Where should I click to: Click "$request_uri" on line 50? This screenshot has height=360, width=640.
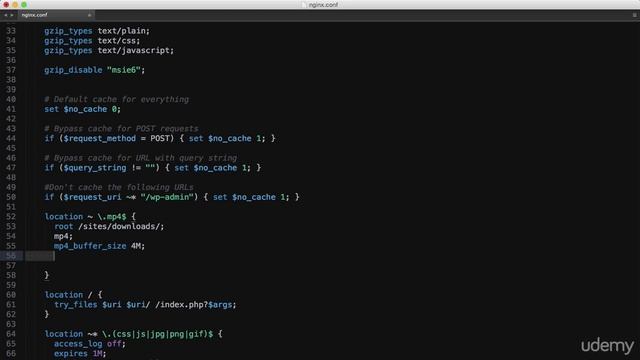tap(92, 198)
